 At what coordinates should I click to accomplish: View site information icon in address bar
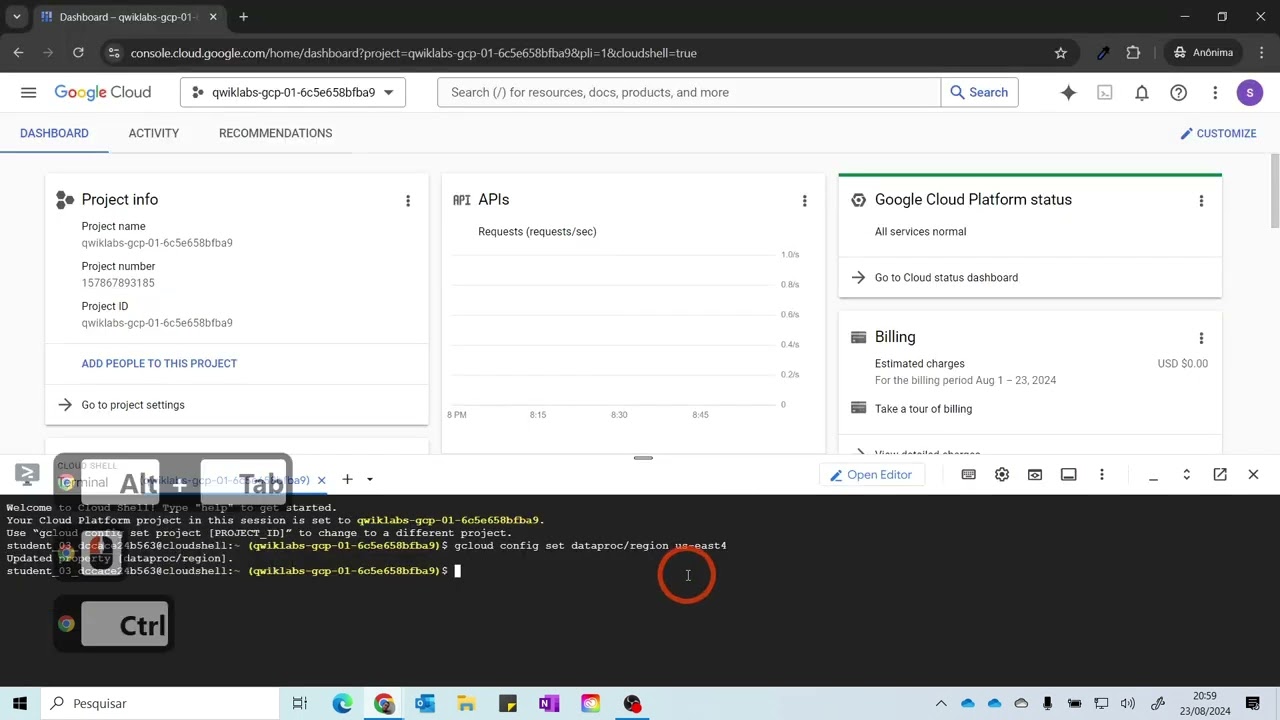(113, 53)
